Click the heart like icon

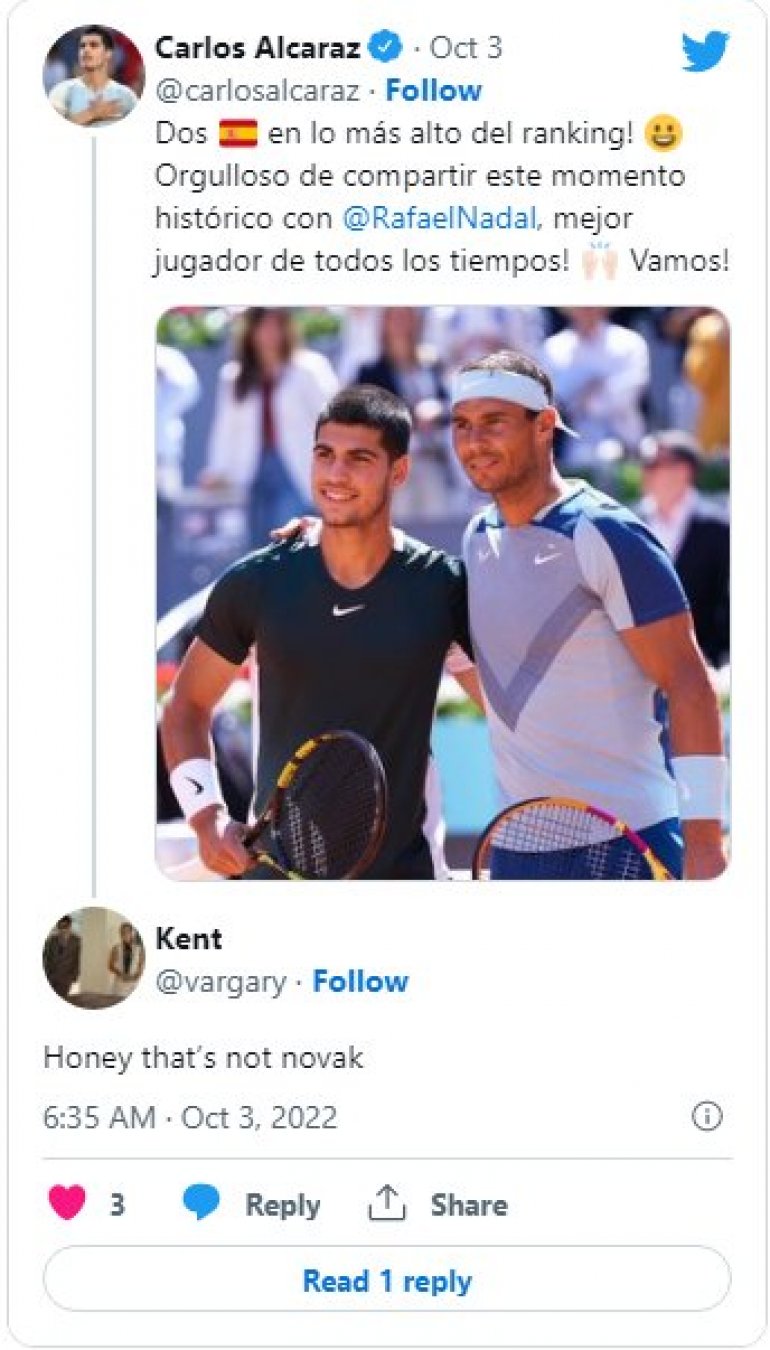[x=67, y=1204]
